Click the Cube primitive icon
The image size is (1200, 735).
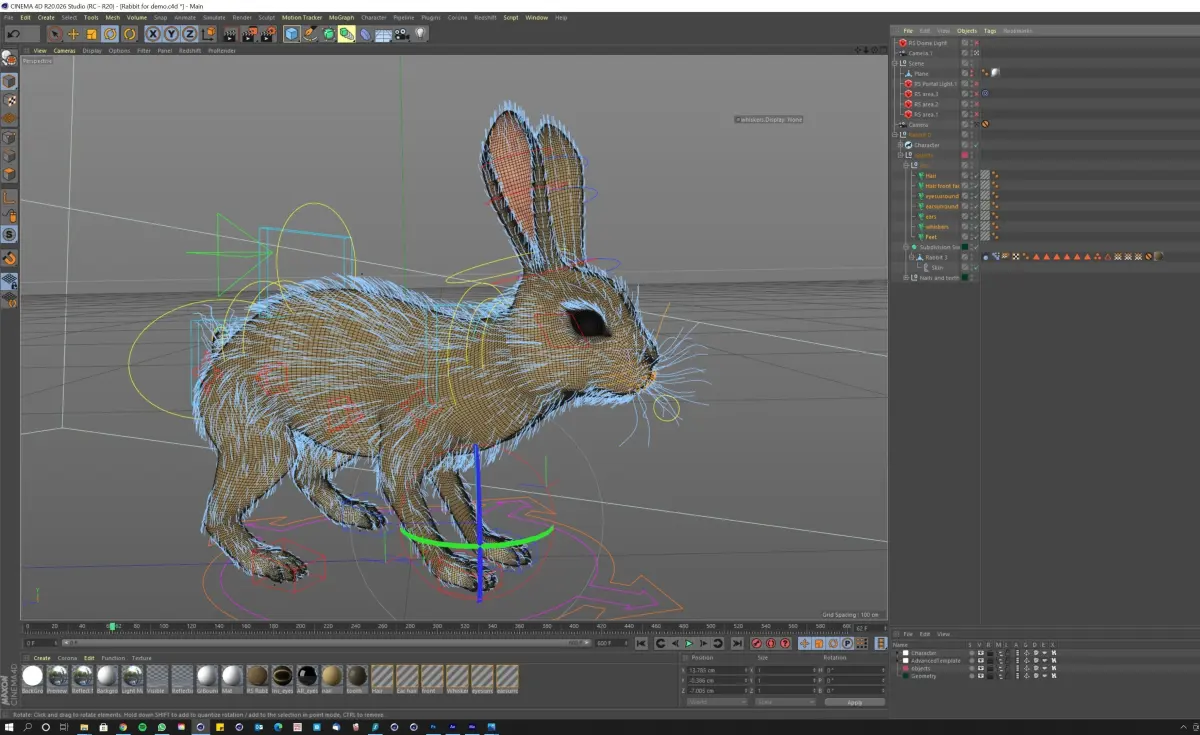point(291,34)
